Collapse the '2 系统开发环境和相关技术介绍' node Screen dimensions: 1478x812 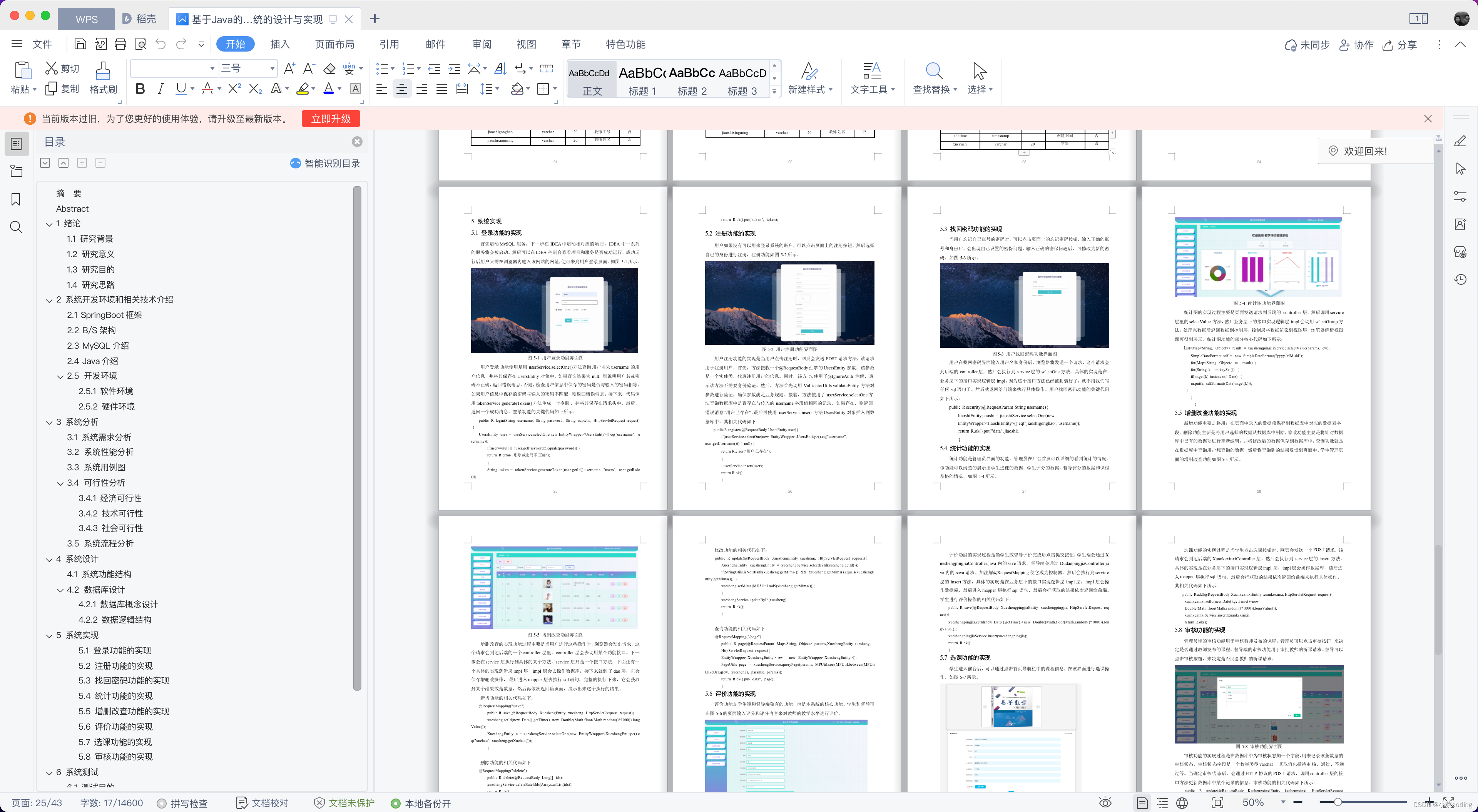[x=49, y=300]
